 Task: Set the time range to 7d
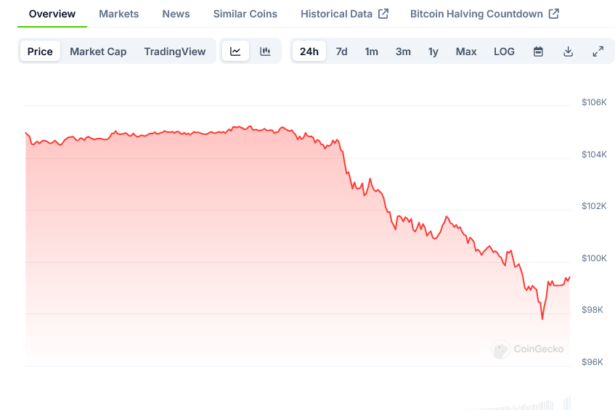[342, 51]
